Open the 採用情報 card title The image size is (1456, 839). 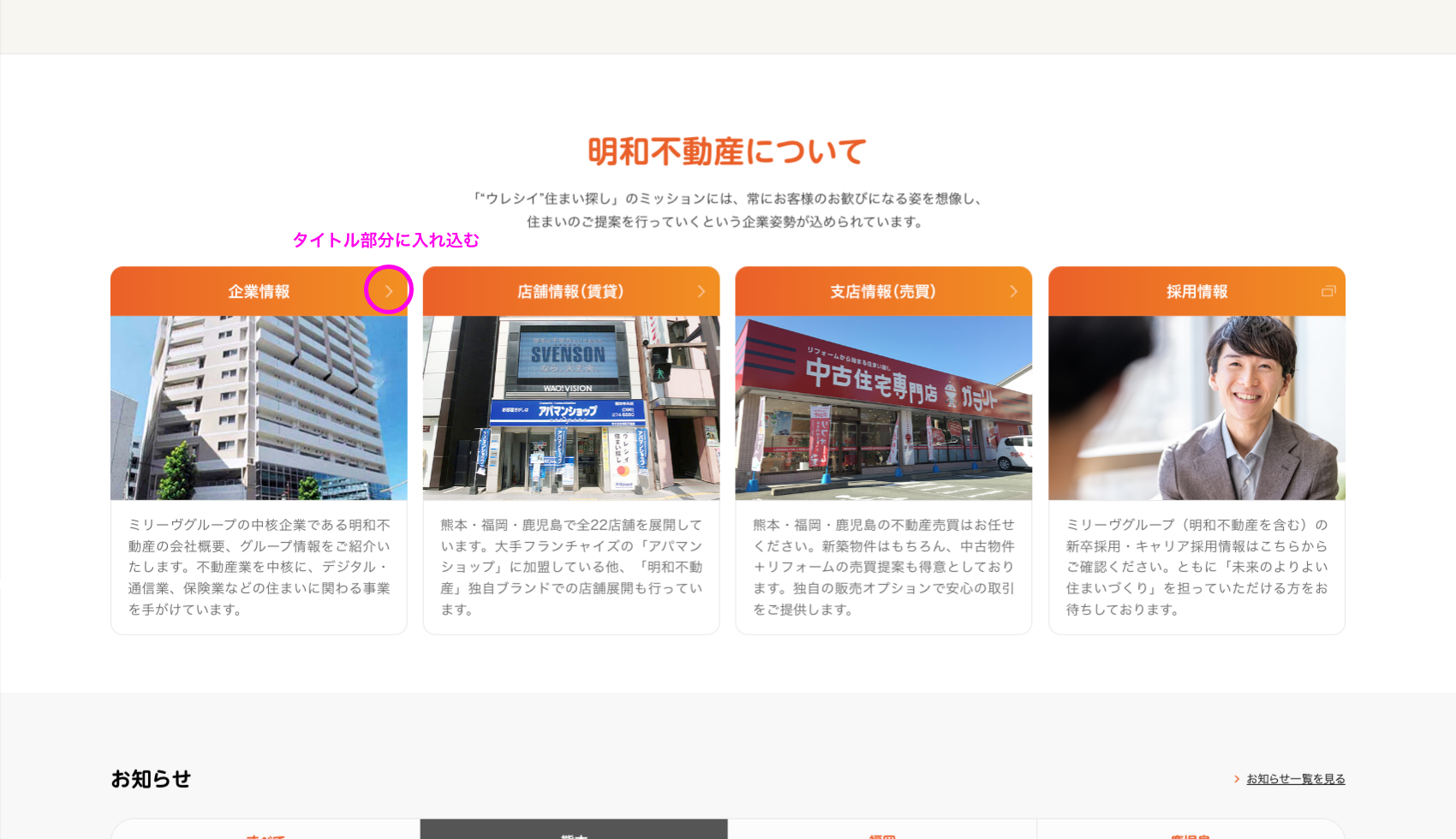point(1196,292)
